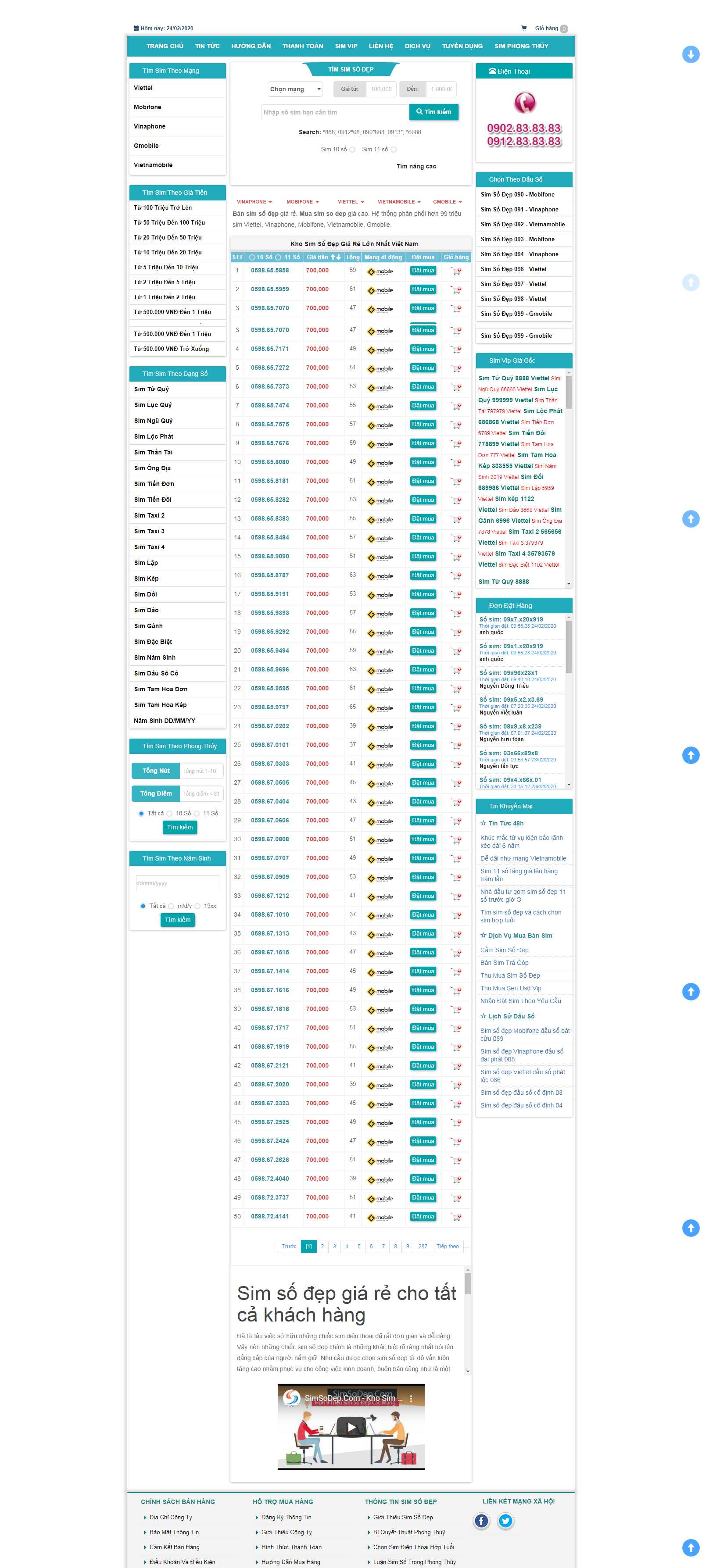Click Gmobile logo in row 0598.65.7272

pyautogui.click(x=380, y=369)
